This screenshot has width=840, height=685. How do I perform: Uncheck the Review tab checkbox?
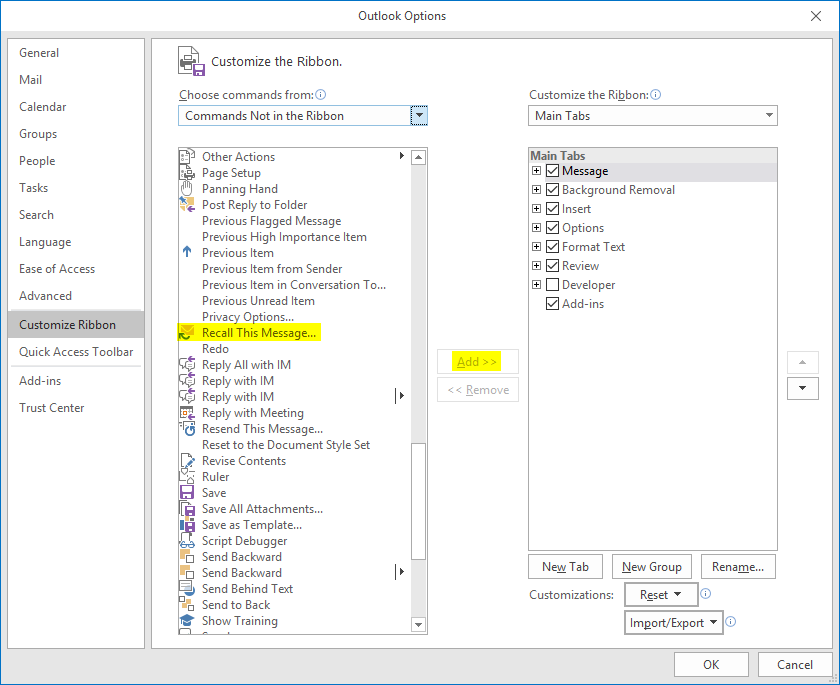pyautogui.click(x=553, y=265)
